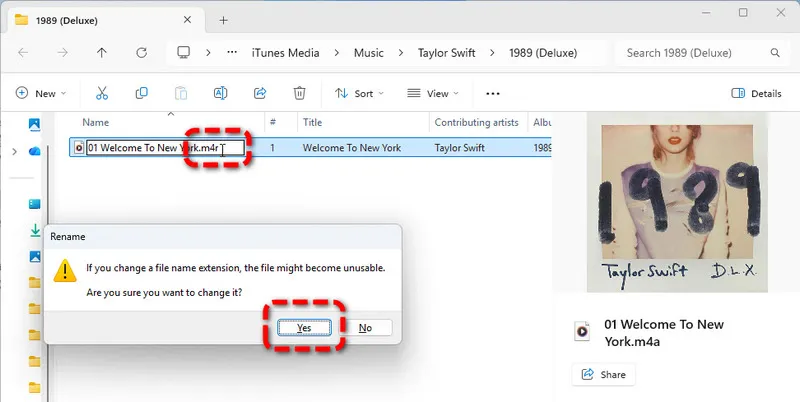Click the OneDrive cloud sidebar icon
The height and width of the screenshot is (402, 800).
point(34,152)
